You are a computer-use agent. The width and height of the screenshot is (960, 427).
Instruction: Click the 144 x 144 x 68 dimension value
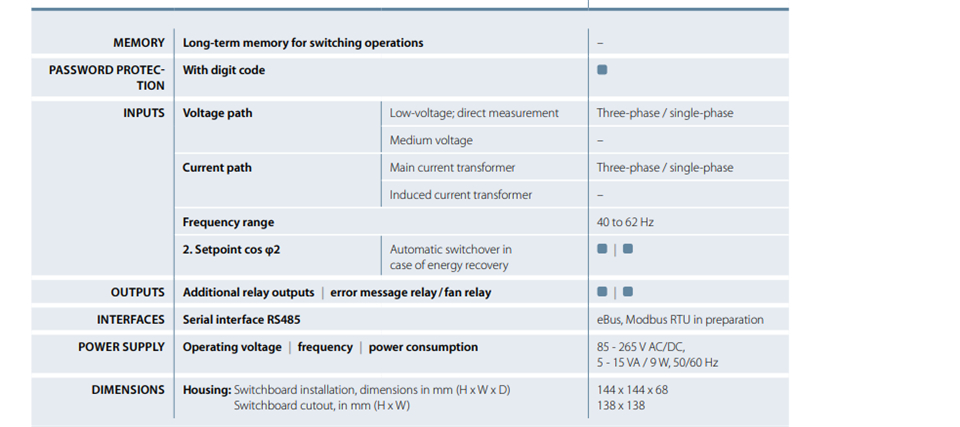633,390
